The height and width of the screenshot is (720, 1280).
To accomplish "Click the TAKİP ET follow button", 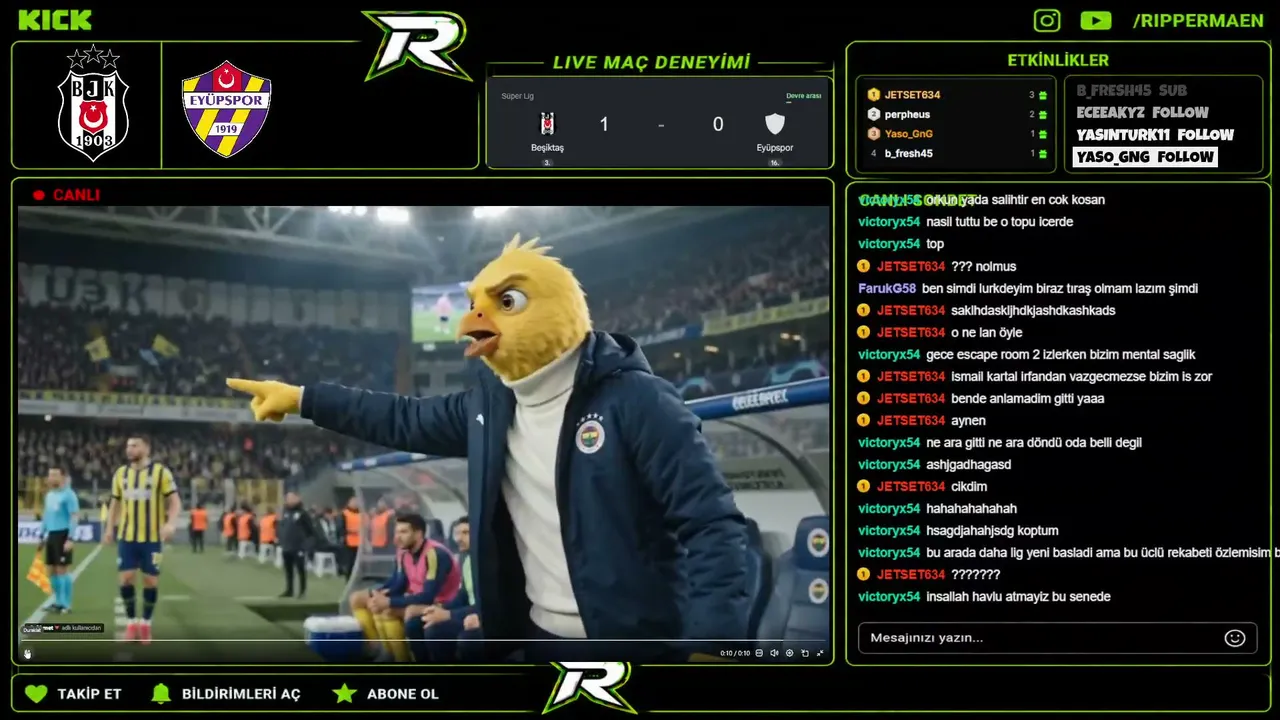I will tap(73, 693).
